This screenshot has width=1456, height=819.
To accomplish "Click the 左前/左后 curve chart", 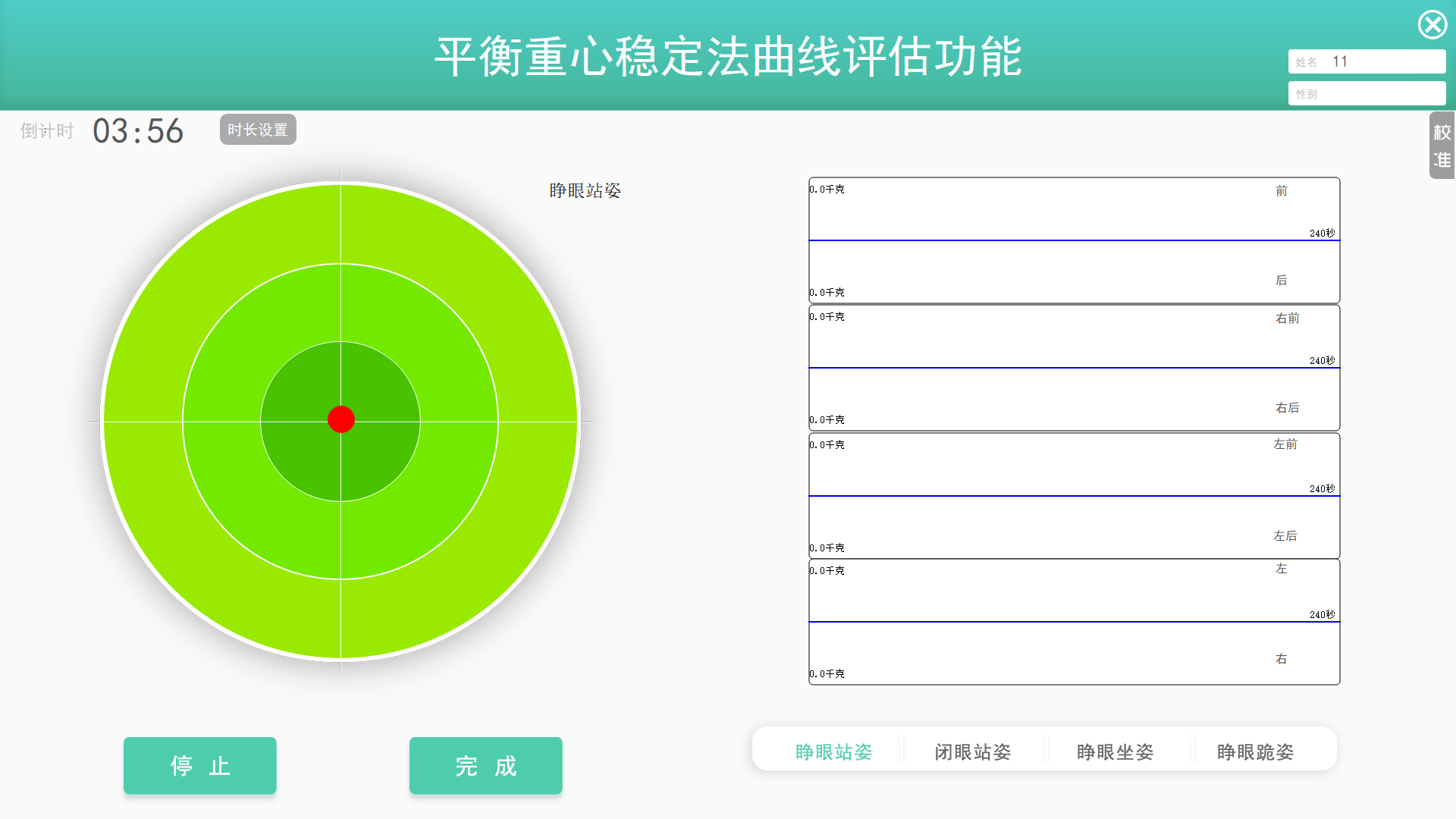I will [x=1073, y=496].
